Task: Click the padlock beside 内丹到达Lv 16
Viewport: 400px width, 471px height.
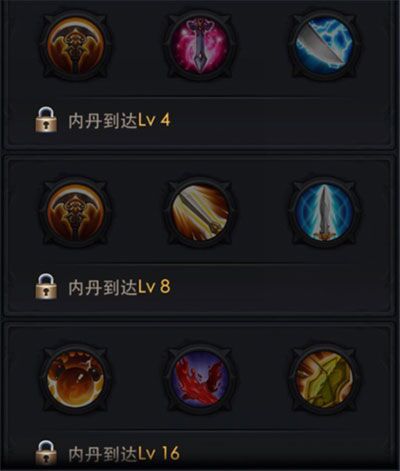Action: coord(46,453)
